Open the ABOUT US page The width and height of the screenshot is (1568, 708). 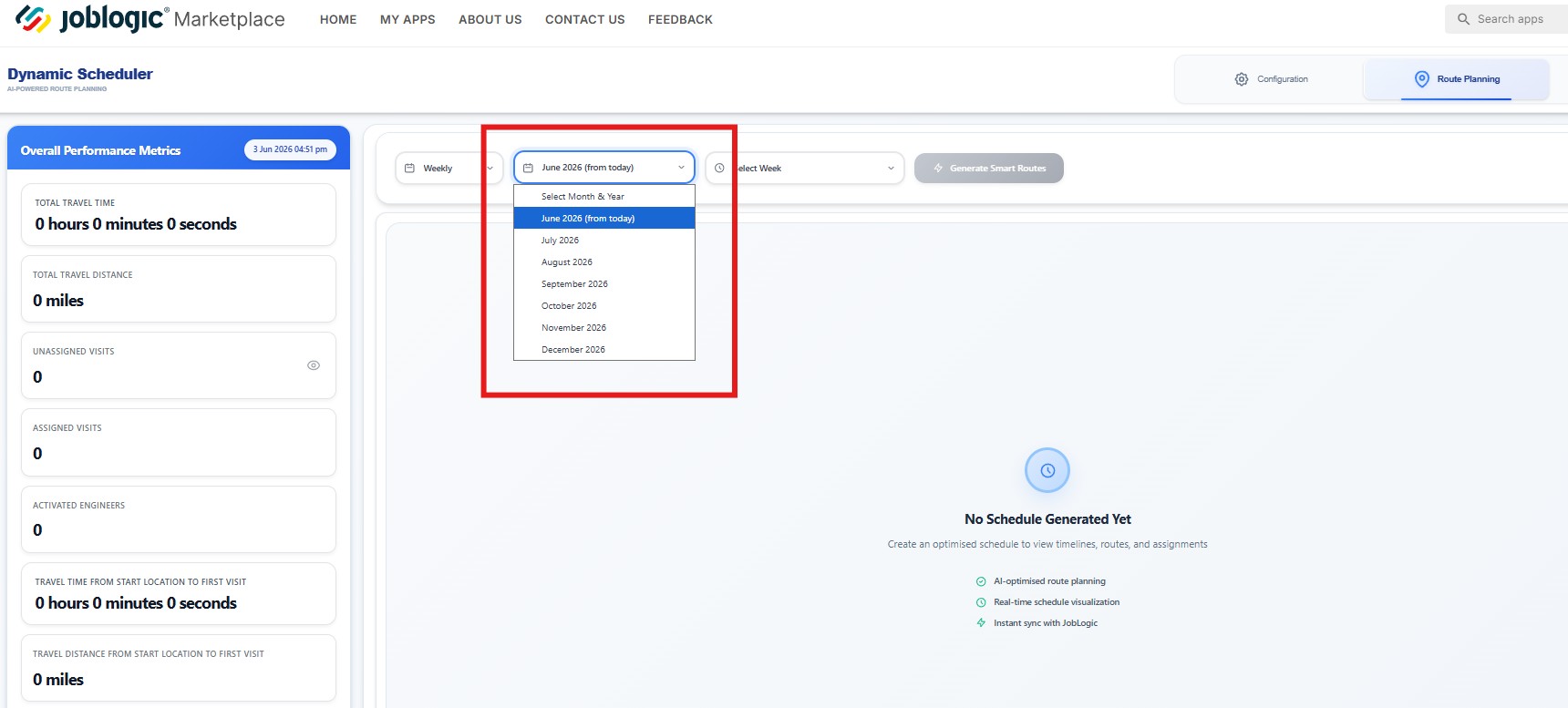click(490, 19)
